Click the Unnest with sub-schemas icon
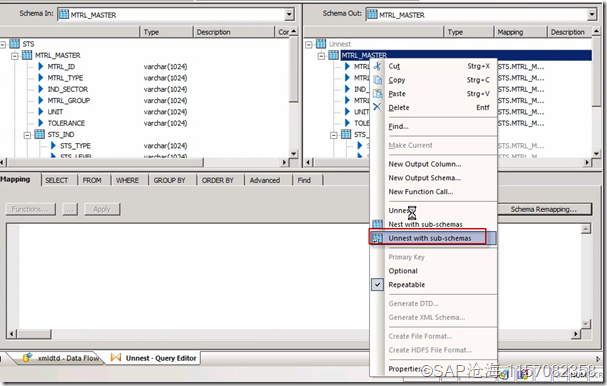The height and width of the screenshot is (386, 607). [x=377, y=238]
